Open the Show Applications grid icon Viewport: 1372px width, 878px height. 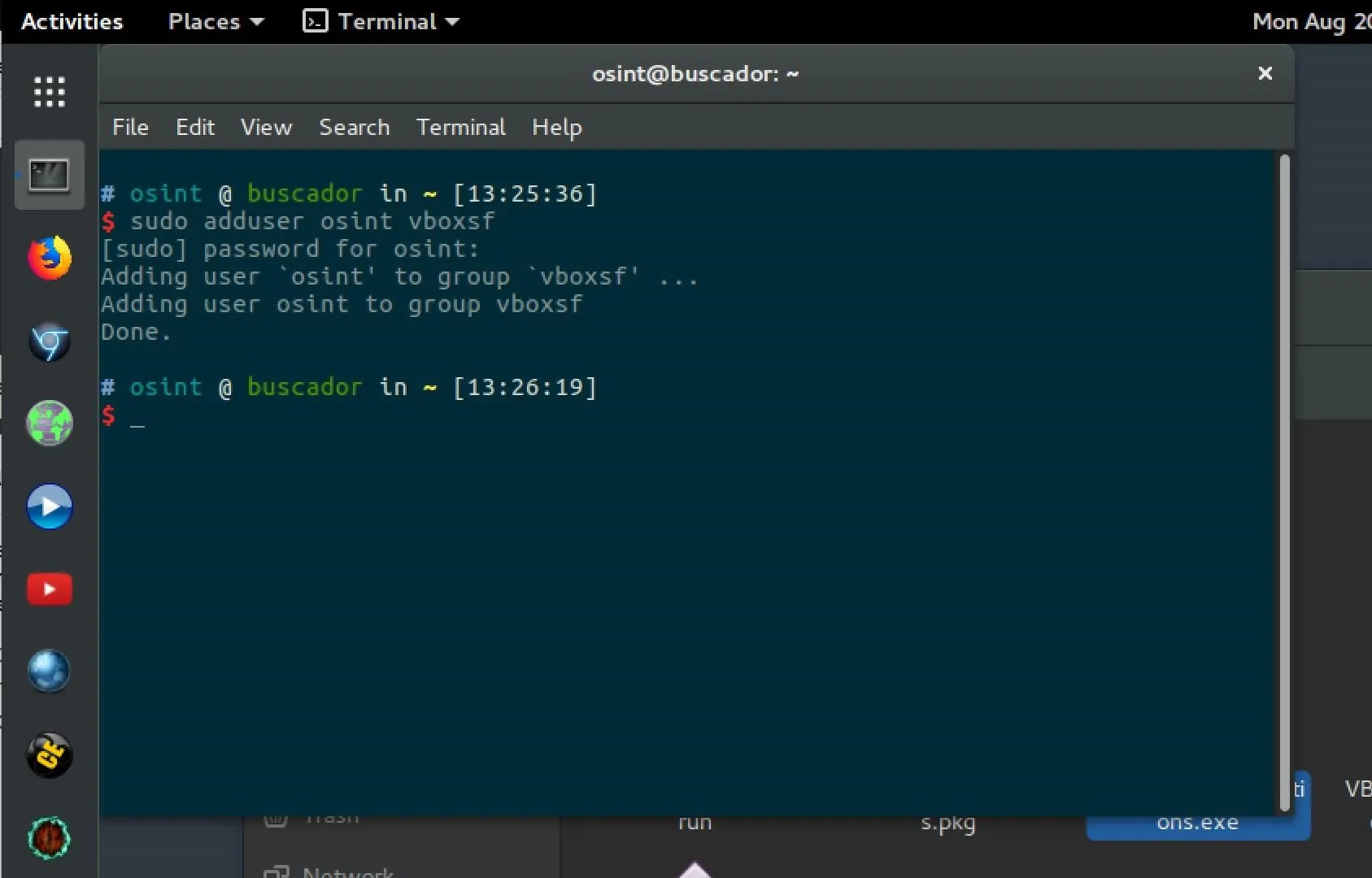(50, 92)
